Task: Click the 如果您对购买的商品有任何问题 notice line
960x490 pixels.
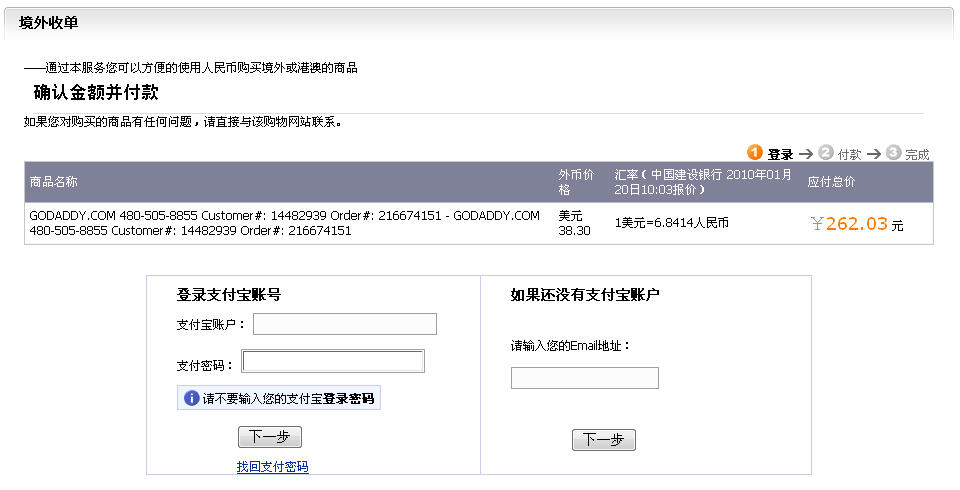Action: (x=183, y=122)
